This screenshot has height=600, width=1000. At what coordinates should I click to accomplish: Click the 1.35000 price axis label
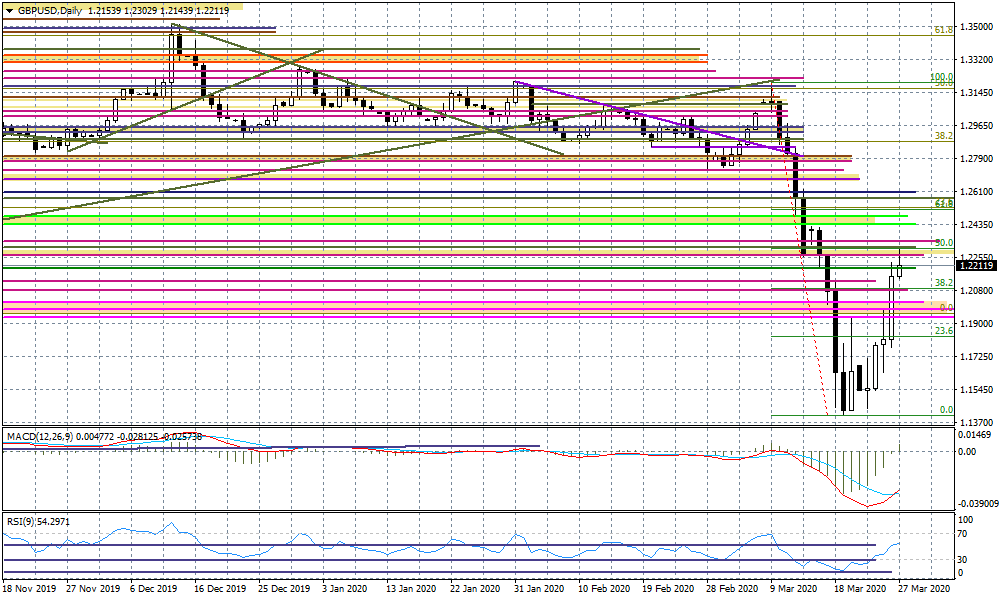[x=976, y=27]
